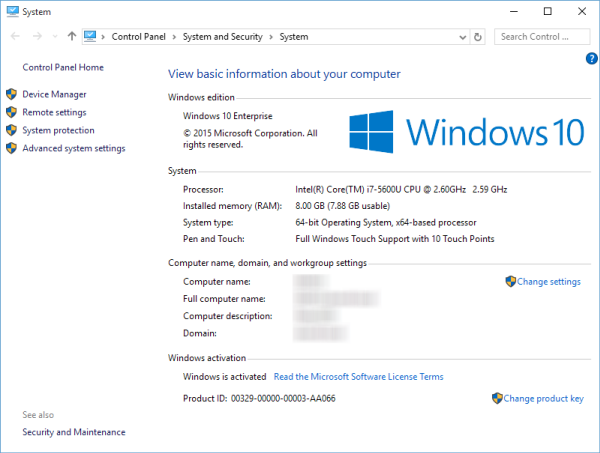Click the shield icon beside Device Manager
This screenshot has height=453, width=600.
point(12,94)
